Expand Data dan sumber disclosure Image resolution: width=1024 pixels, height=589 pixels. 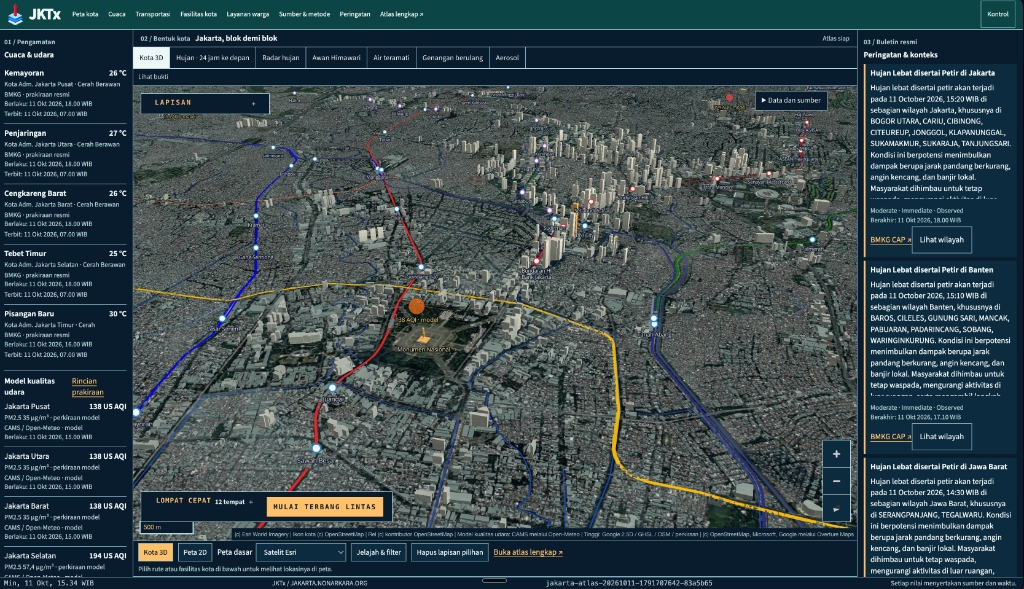(x=791, y=101)
